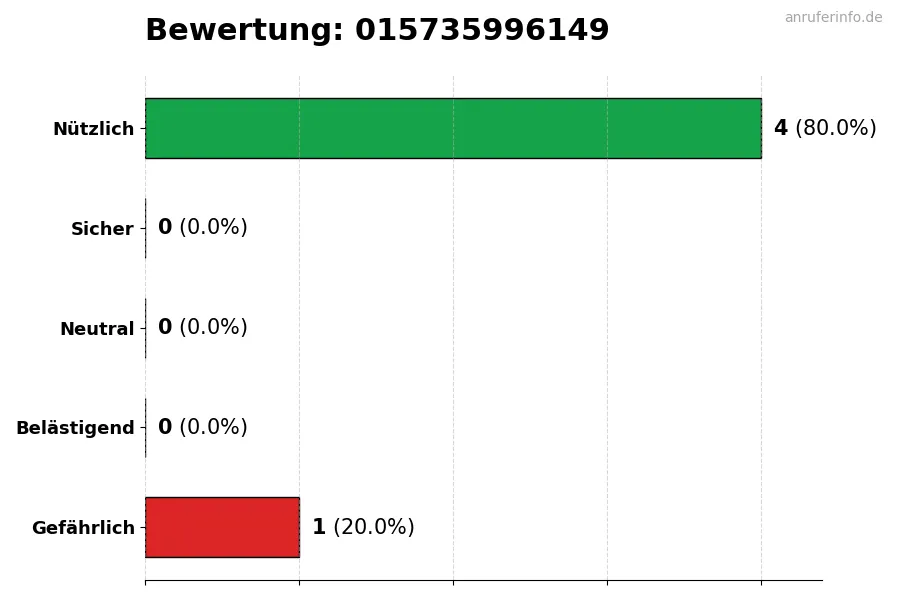Viewport: 900px width, 600px height.
Task: Select the Neutral category label
Action: click(x=97, y=329)
